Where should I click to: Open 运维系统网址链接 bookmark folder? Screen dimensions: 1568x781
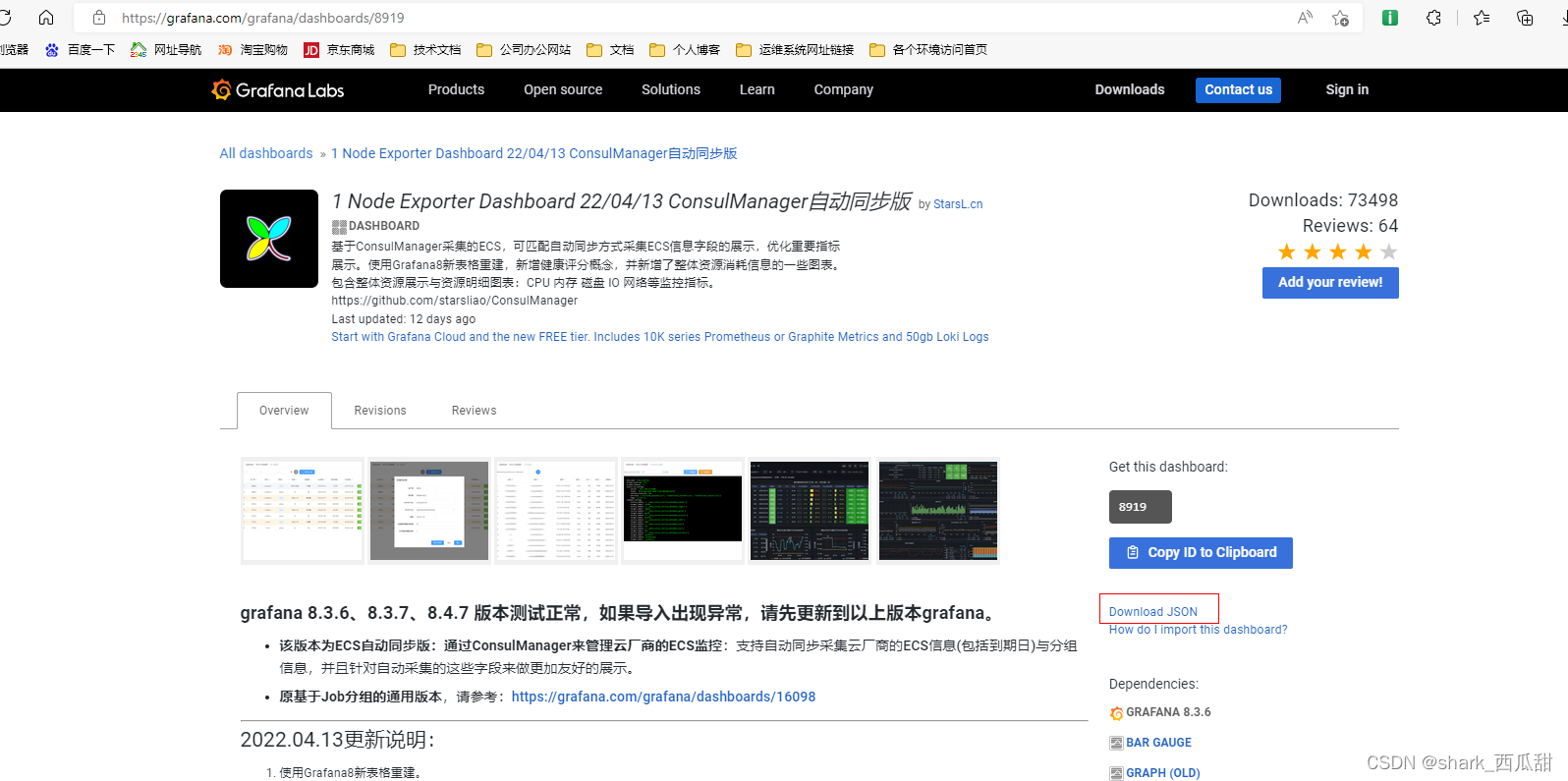click(795, 50)
